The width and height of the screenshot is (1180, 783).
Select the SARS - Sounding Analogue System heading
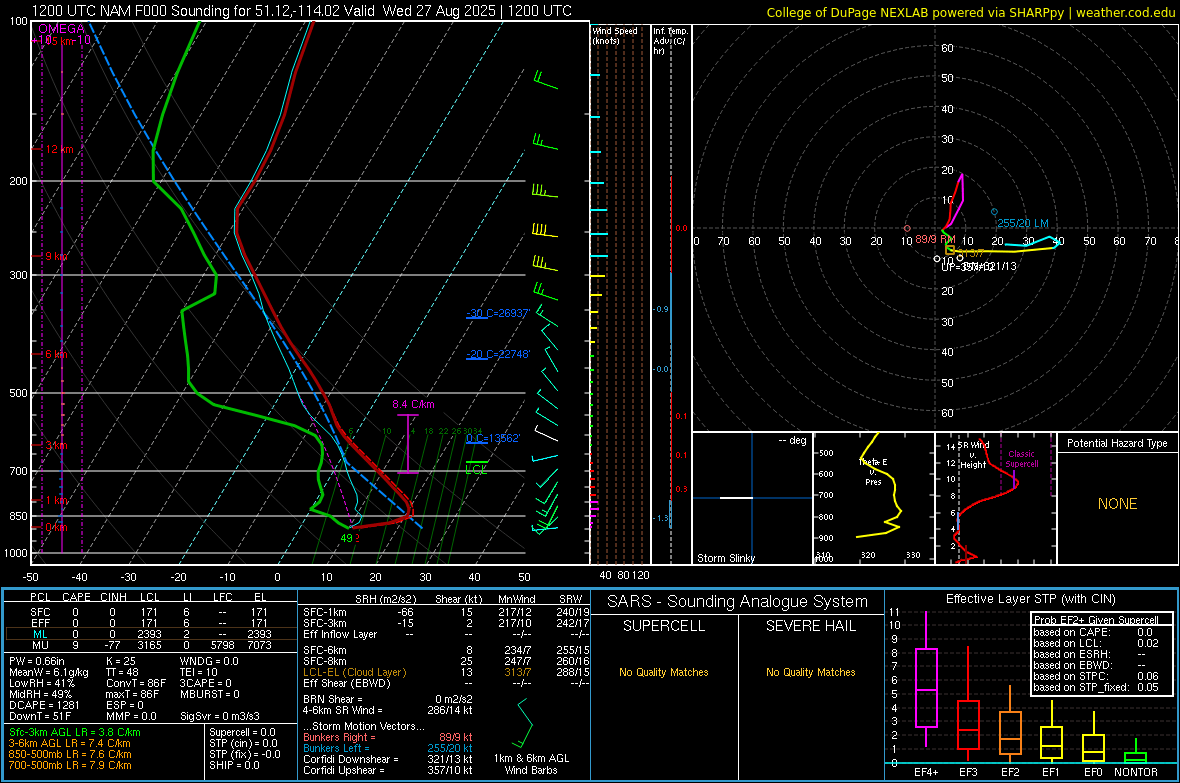[x=738, y=602]
